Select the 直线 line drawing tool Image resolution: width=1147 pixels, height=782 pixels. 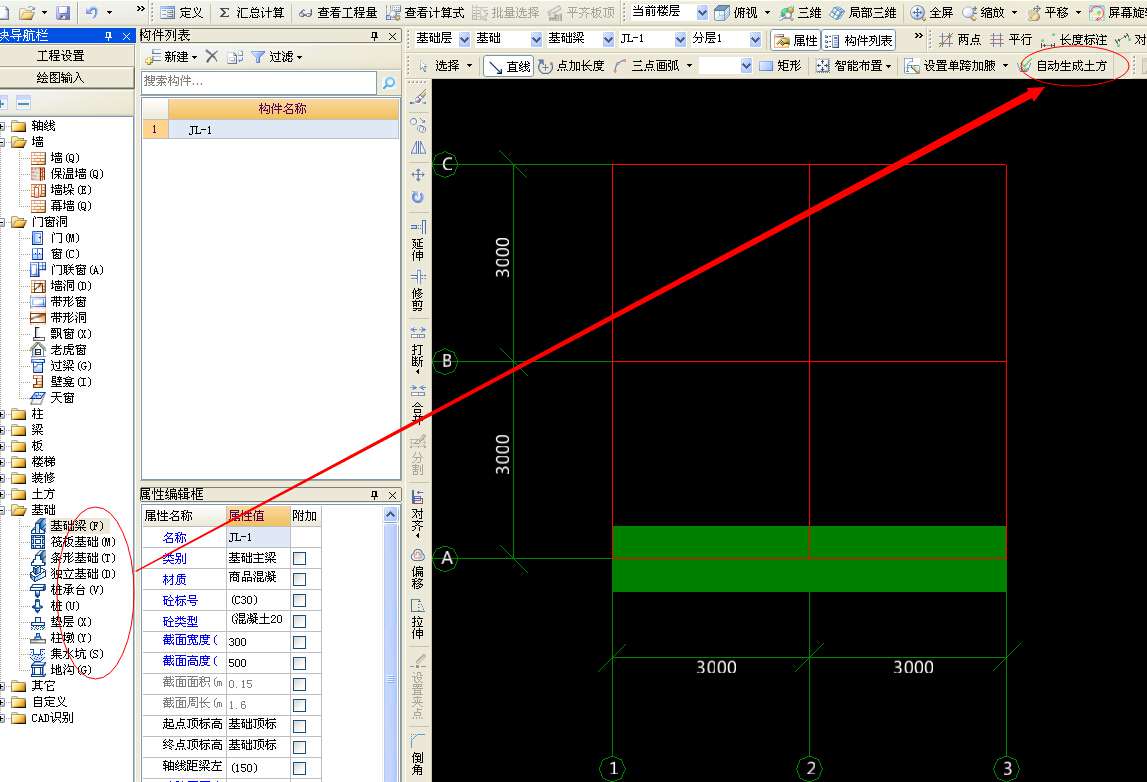pyautogui.click(x=509, y=66)
